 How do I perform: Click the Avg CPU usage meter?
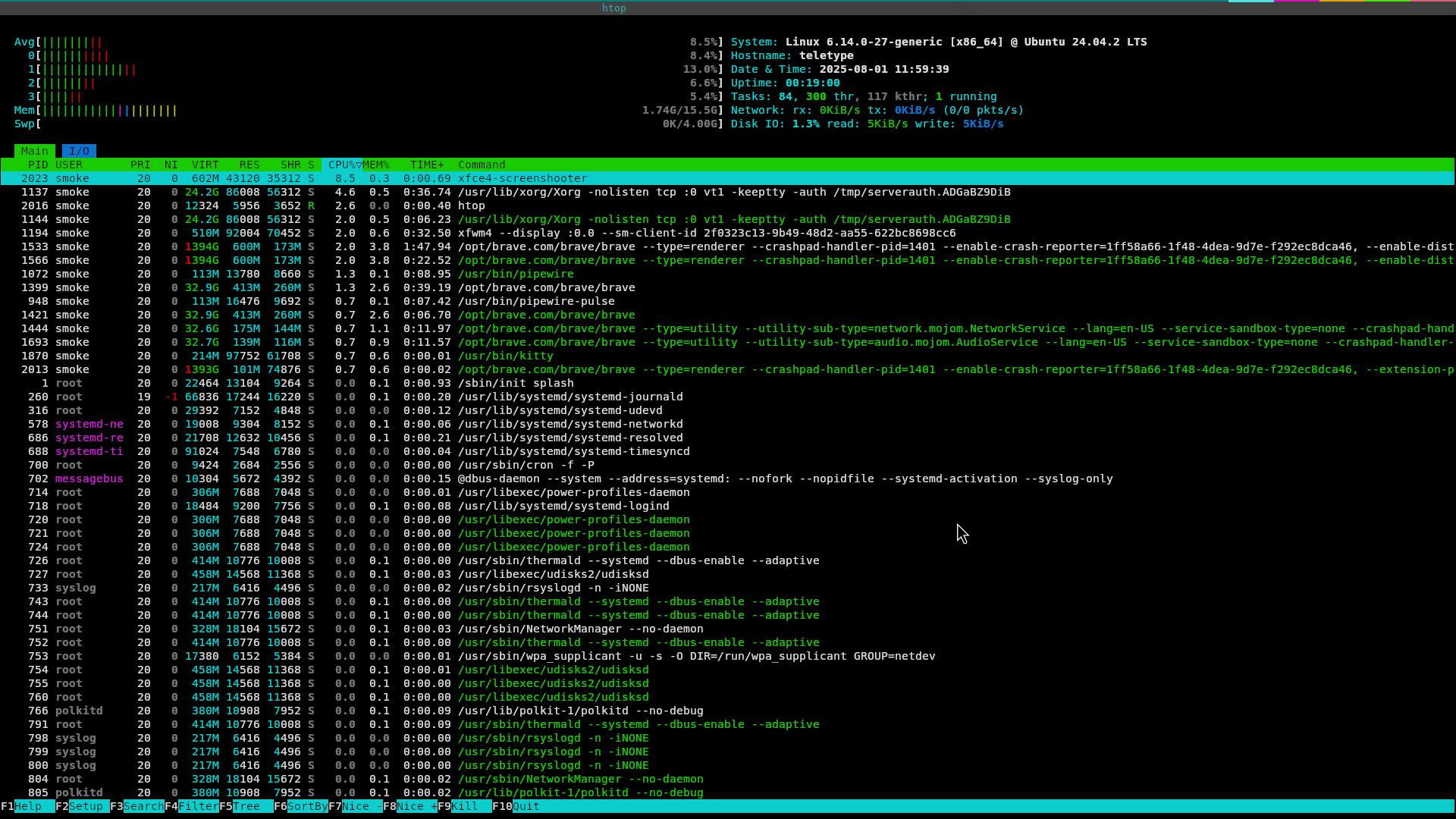click(369, 42)
